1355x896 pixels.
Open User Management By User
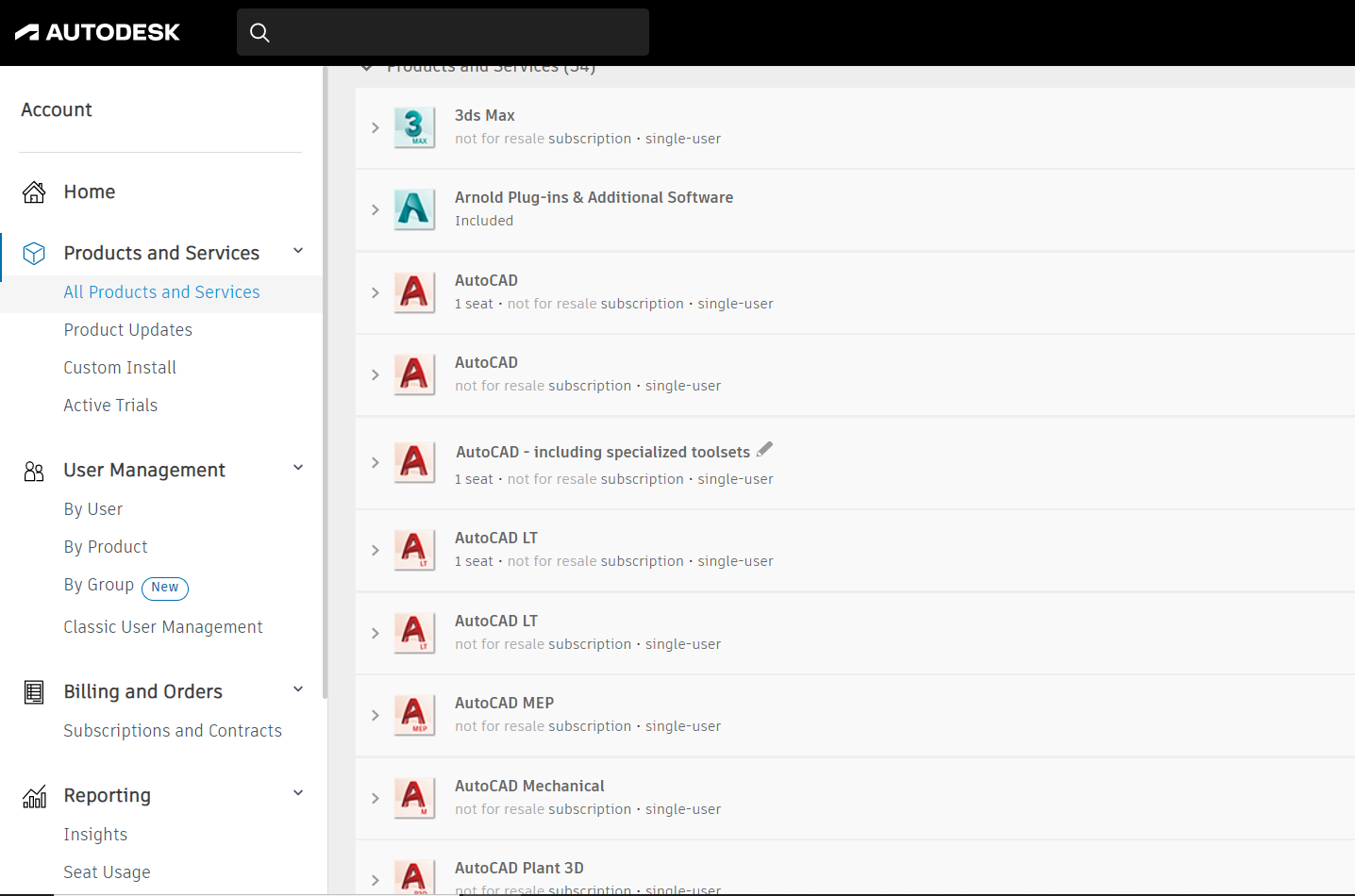pyautogui.click(x=93, y=509)
